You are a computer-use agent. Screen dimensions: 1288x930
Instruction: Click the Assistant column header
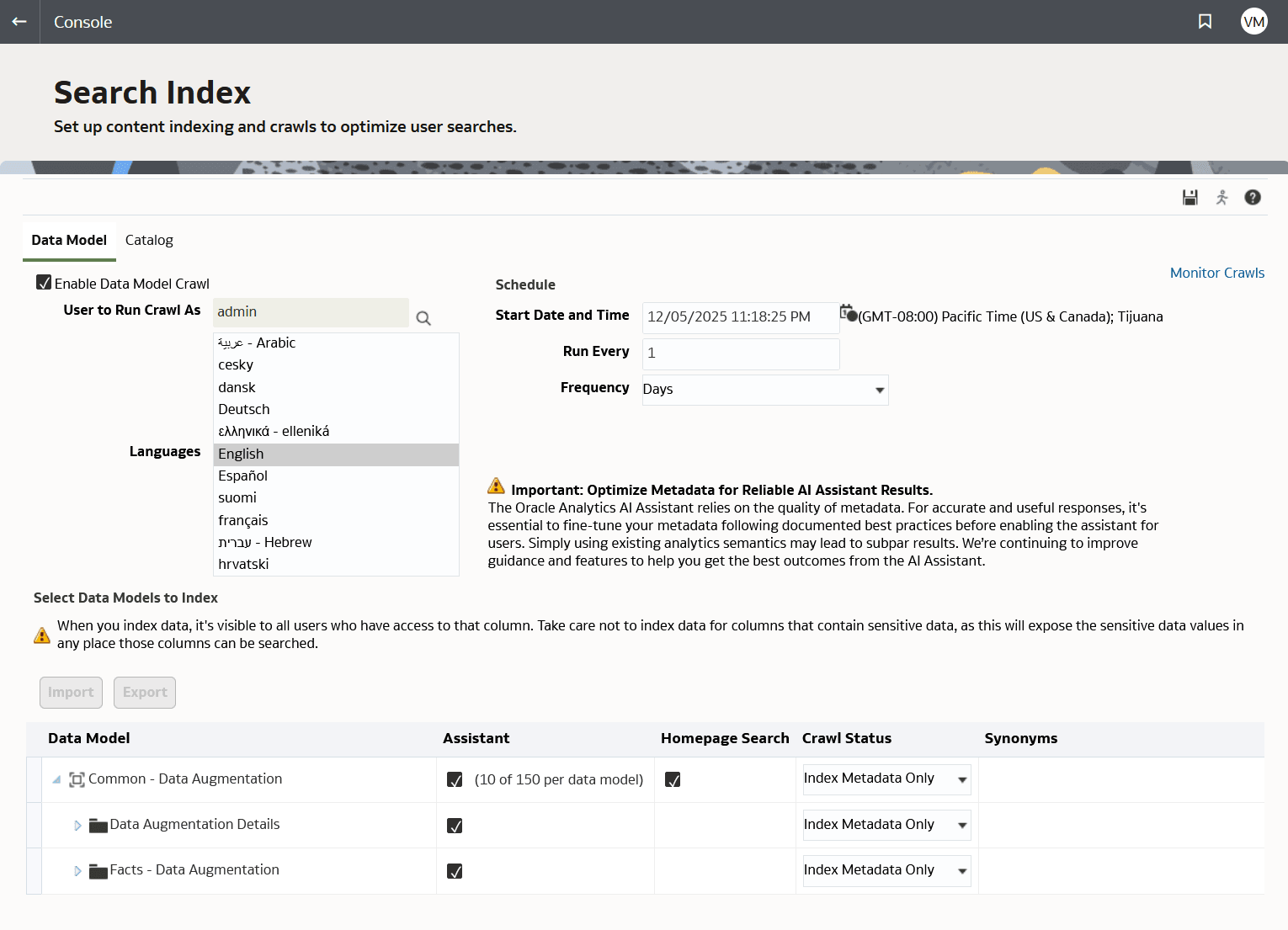coord(476,739)
